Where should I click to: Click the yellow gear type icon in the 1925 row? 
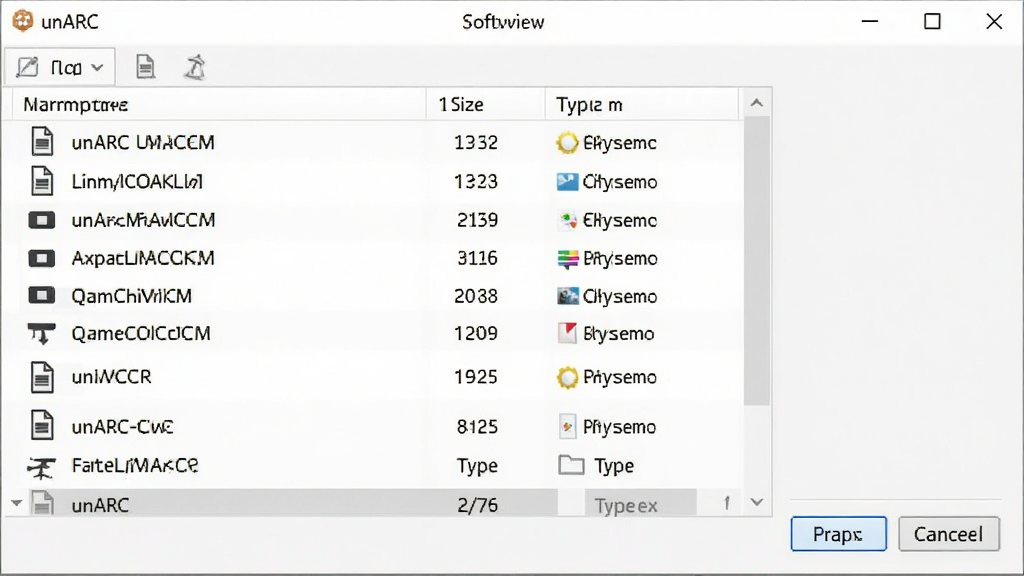(x=567, y=377)
